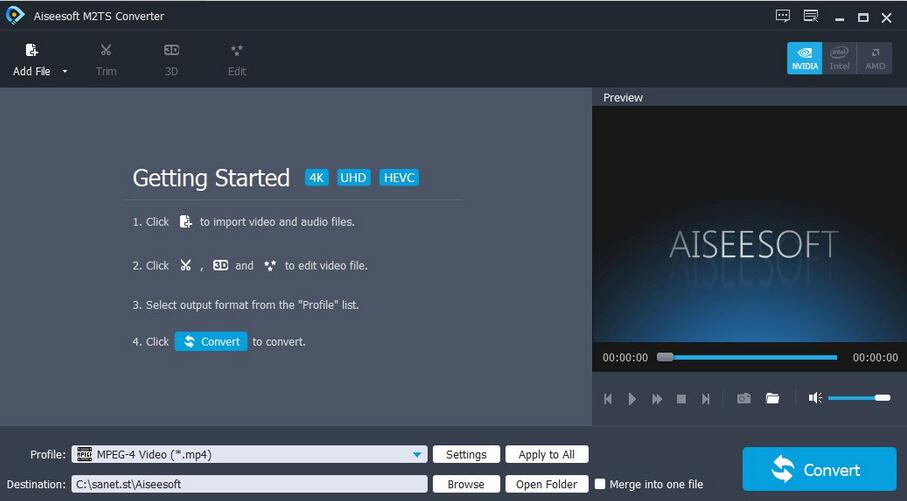Click the preview seek bar
This screenshot has height=501, width=907.
click(x=747, y=358)
